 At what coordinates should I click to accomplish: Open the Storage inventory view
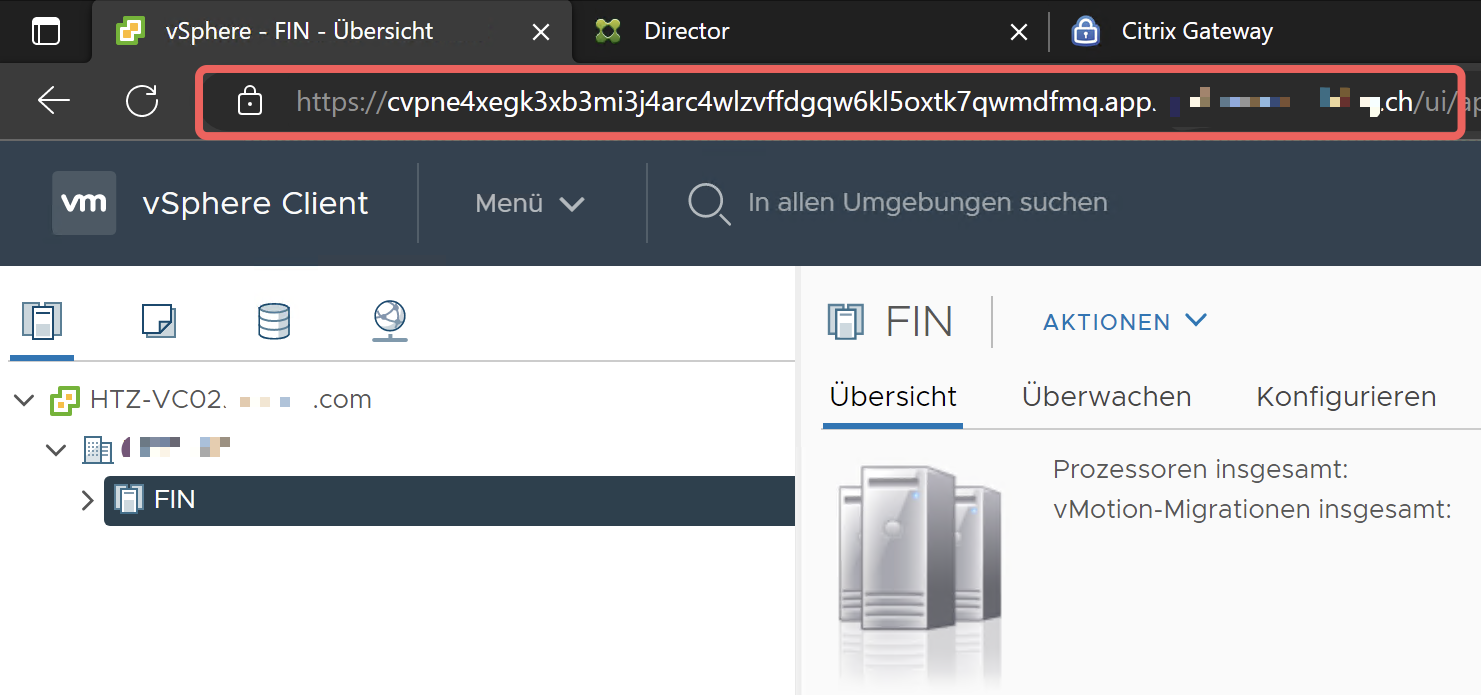tap(273, 320)
